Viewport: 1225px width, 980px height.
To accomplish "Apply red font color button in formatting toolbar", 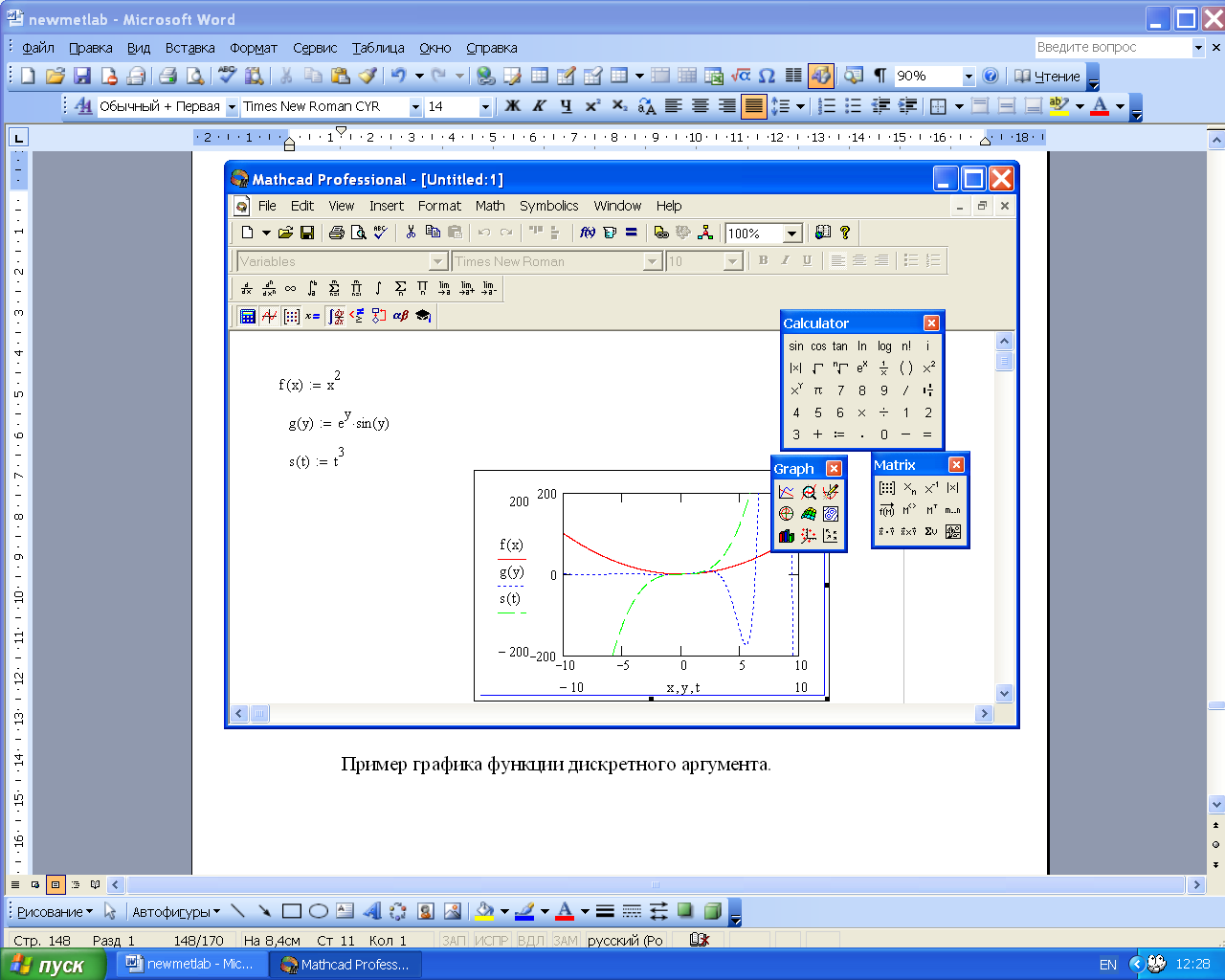I will click(x=1100, y=106).
